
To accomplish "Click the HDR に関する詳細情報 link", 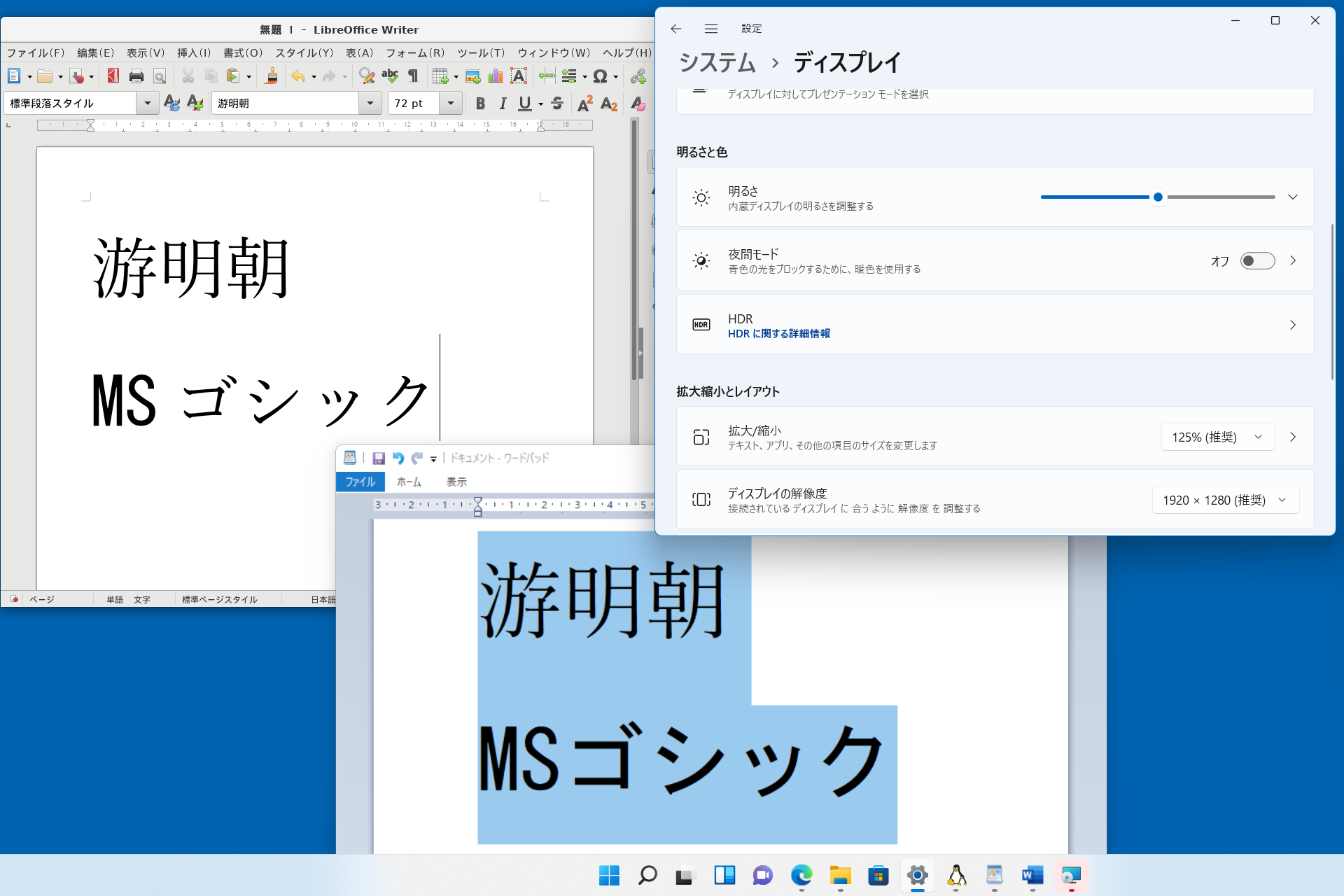I will pyautogui.click(x=778, y=334).
